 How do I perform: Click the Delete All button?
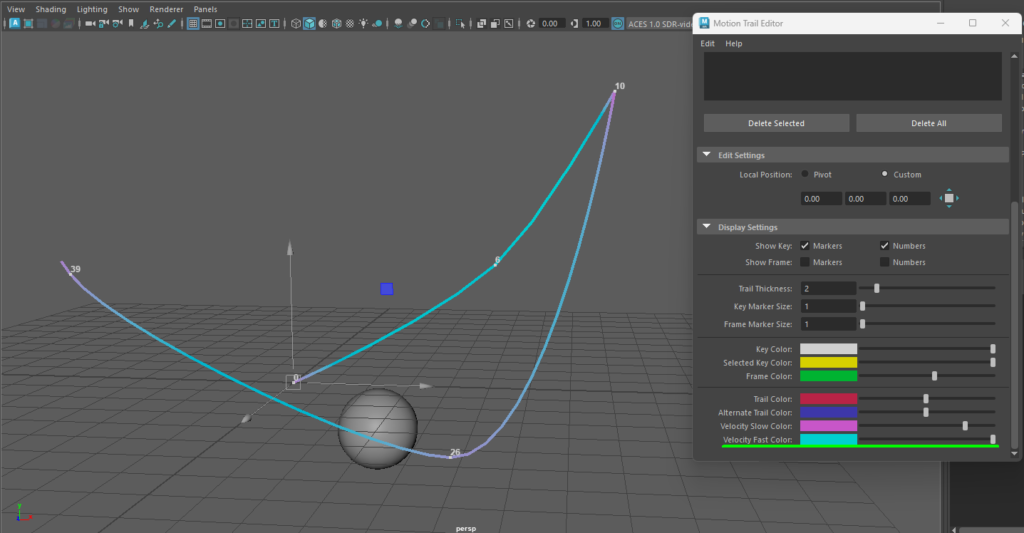click(x=928, y=123)
